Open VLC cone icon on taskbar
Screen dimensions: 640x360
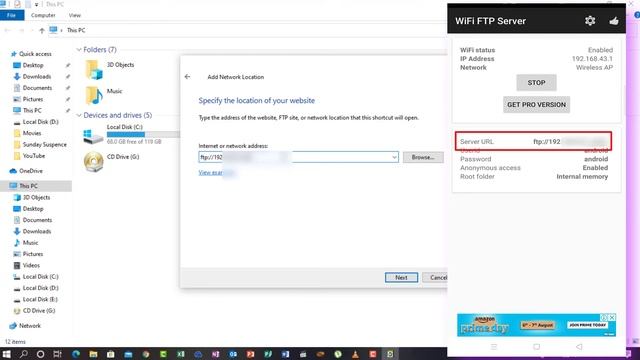[356, 354]
